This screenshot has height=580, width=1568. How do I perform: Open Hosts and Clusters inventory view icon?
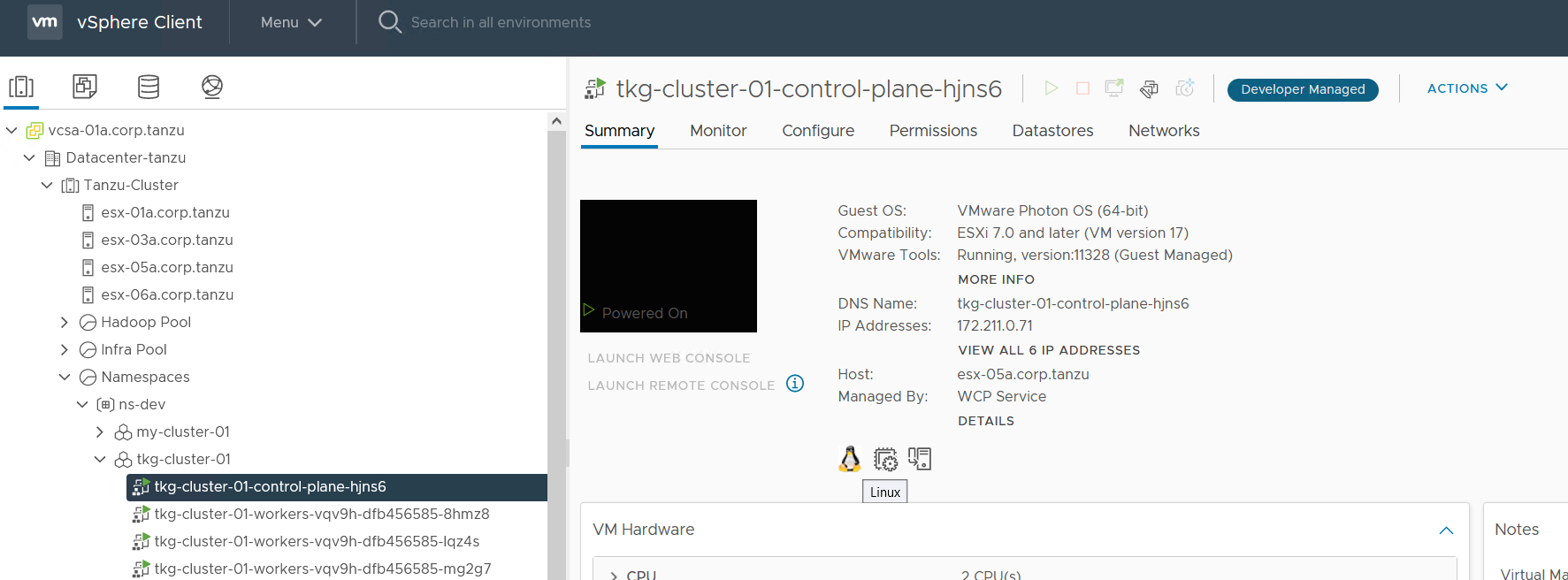coord(21,87)
